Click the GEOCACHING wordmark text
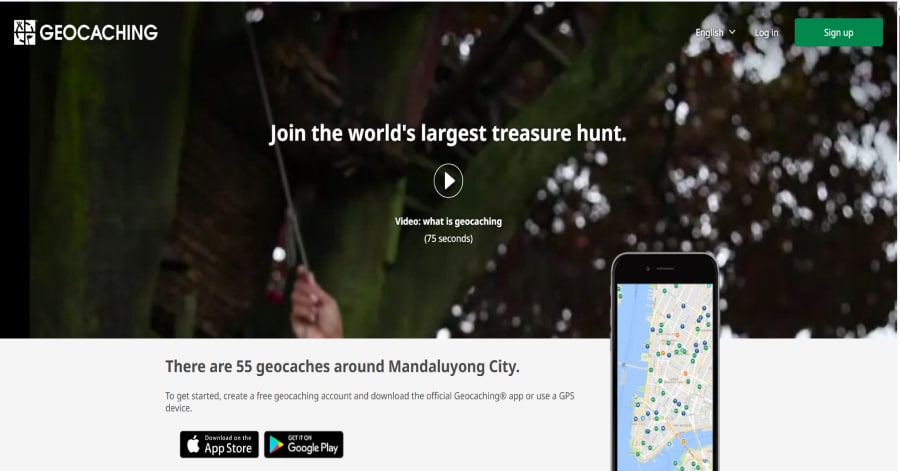Viewport: 900px width, 471px height. tap(99, 33)
